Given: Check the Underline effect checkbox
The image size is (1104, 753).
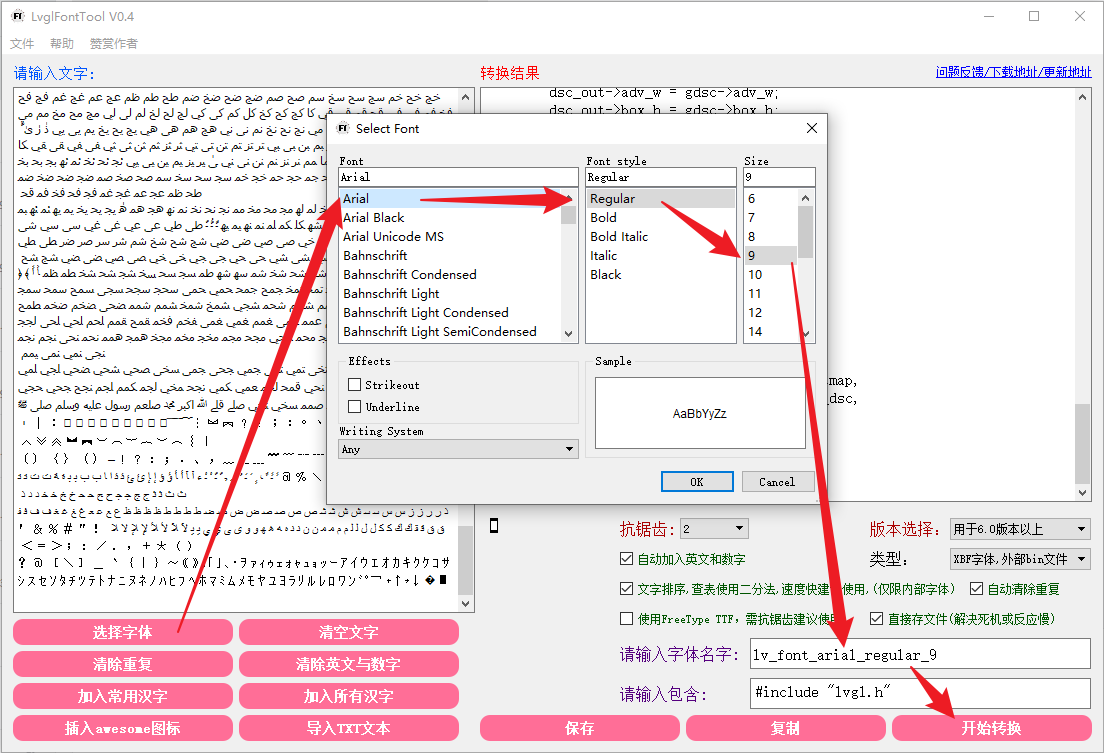Looking at the screenshot, I should point(355,406).
